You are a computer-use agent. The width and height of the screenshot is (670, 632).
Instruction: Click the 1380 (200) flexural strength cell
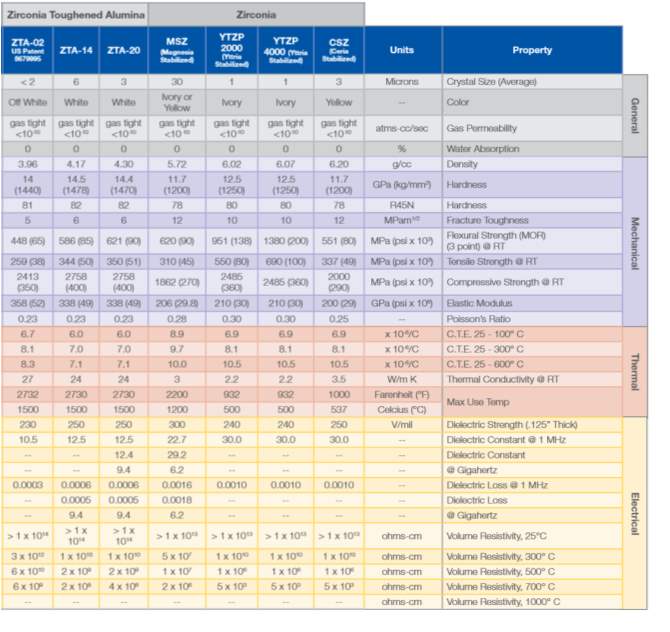[x=285, y=240]
